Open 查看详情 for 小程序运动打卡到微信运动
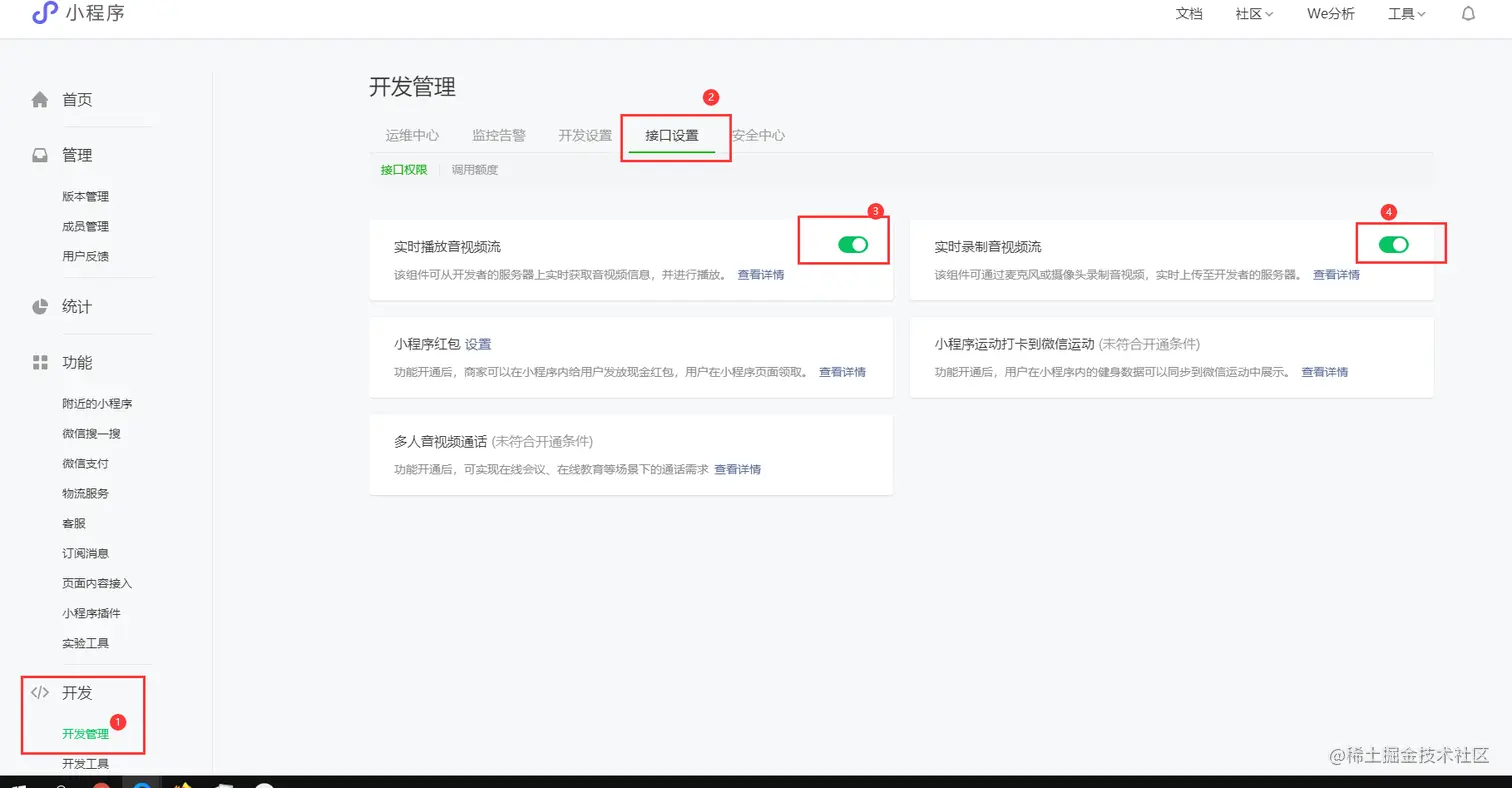This screenshot has height=788, width=1512. [1324, 372]
